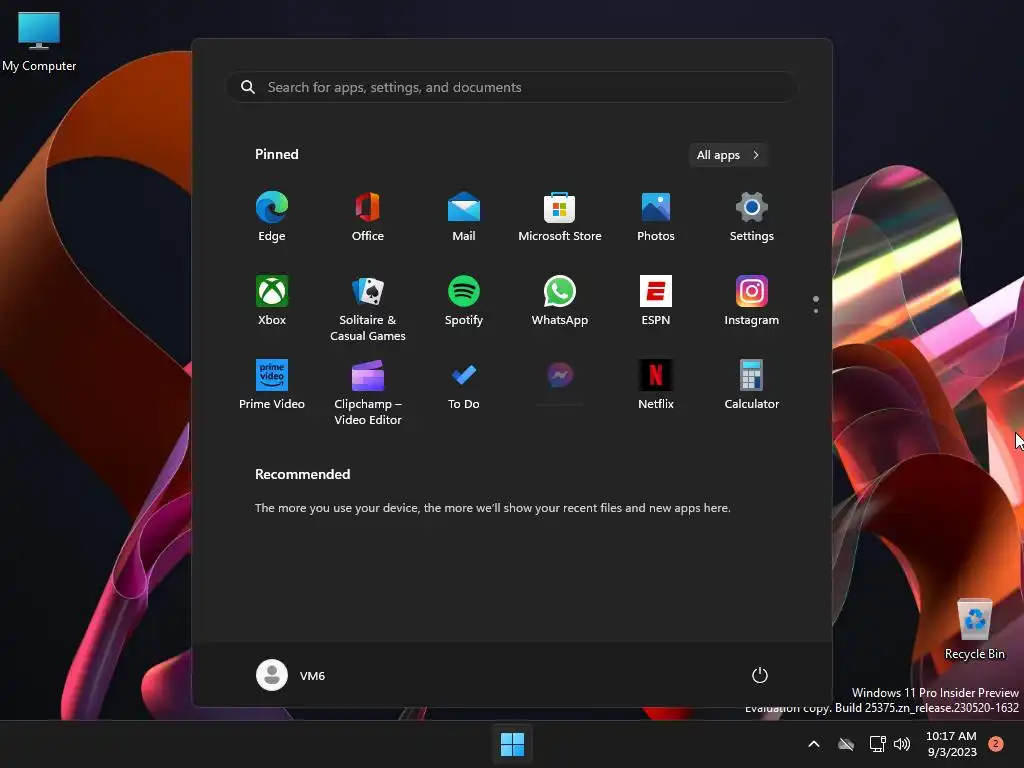Click the loading Messenger icon
This screenshot has width=1024, height=768.
pos(560,376)
